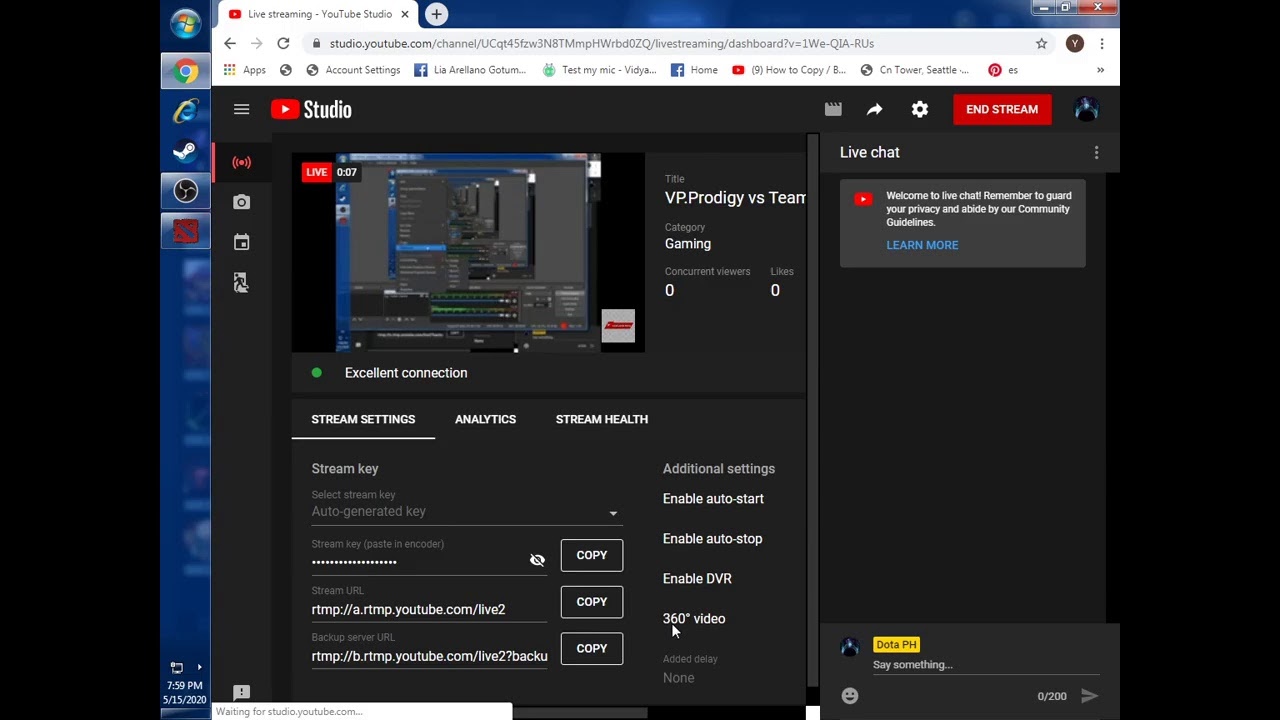
Task: Click the Backup server URL text field
Action: click(429, 656)
